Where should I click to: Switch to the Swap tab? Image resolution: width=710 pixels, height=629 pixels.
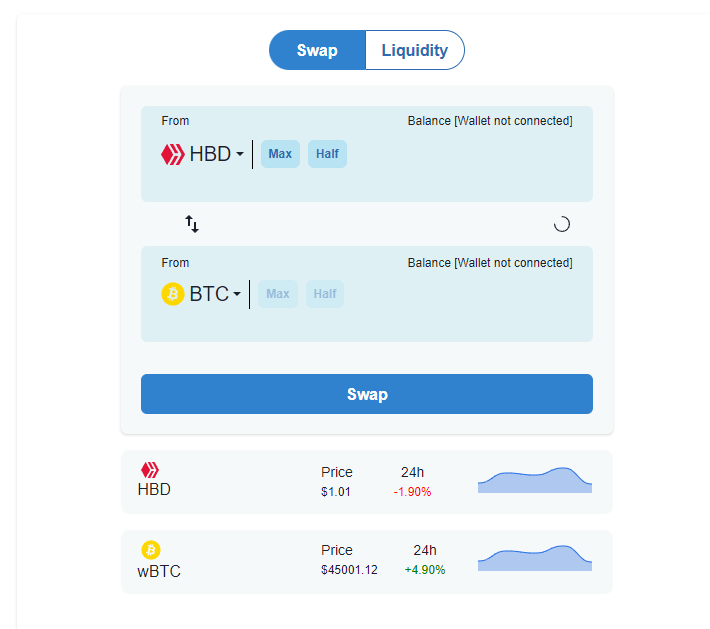317,50
